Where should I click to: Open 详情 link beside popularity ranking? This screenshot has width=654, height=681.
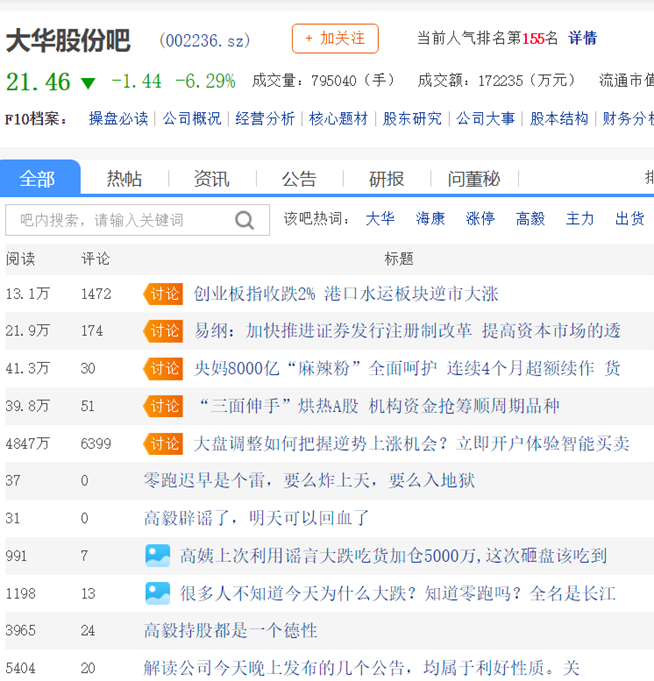(x=582, y=38)
